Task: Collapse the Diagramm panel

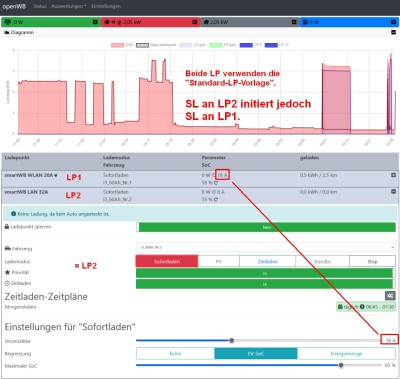Action: (393, 32)
